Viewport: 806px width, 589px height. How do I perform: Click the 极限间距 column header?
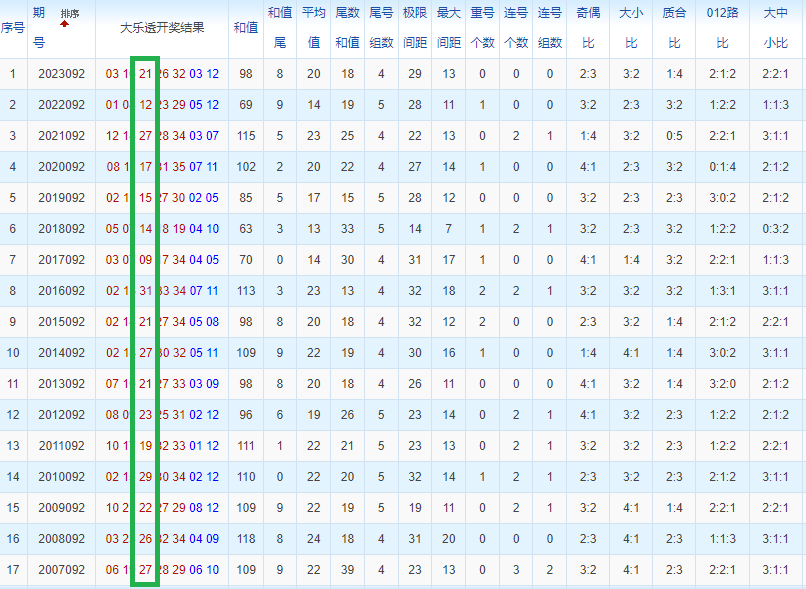point(415,28)
